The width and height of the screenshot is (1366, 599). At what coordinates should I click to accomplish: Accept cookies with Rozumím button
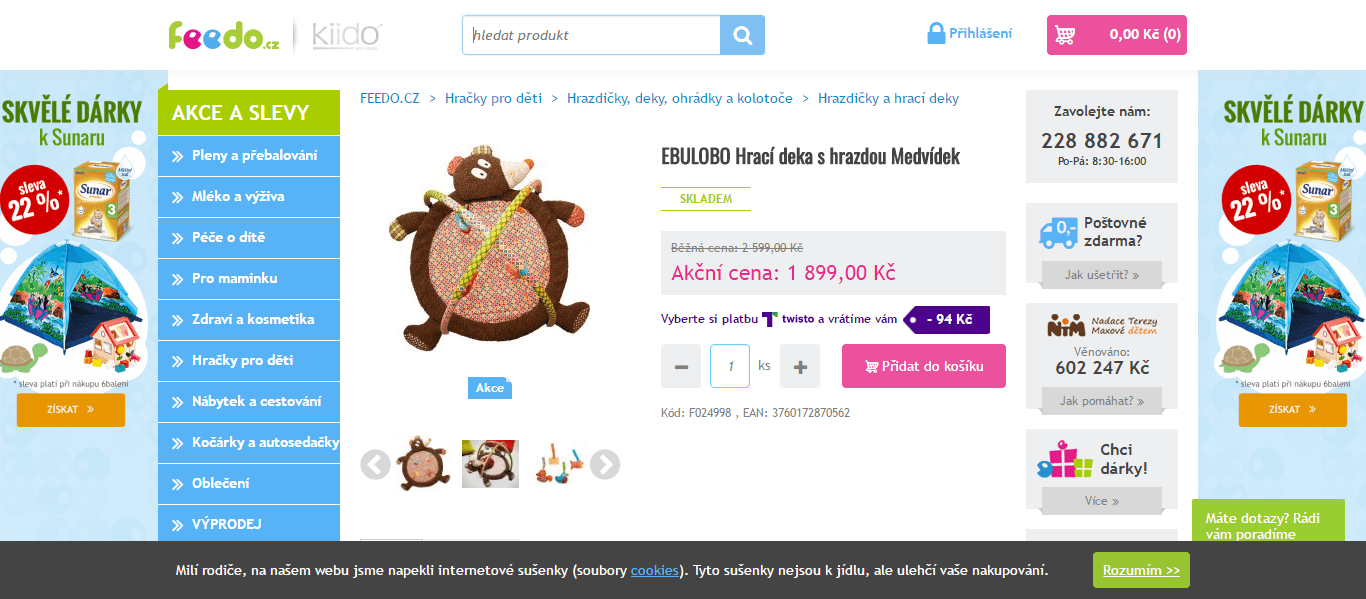(1141, 570)
